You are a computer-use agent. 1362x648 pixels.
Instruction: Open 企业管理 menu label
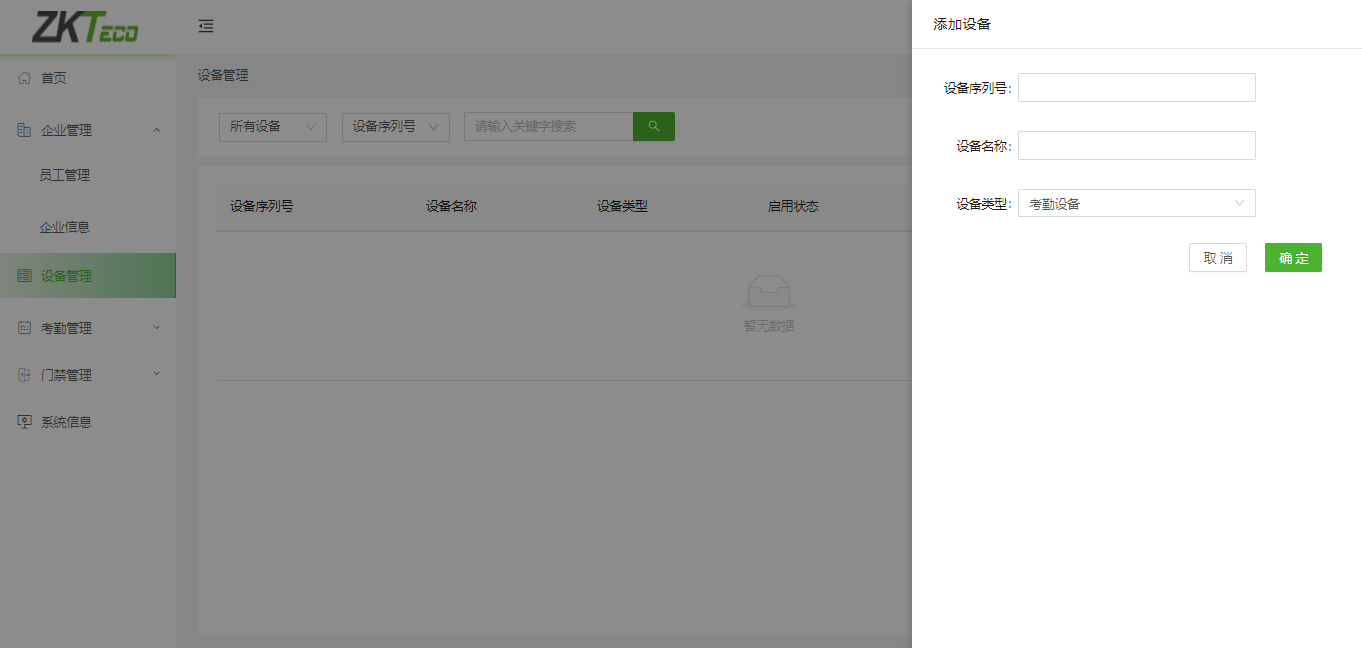66,130
